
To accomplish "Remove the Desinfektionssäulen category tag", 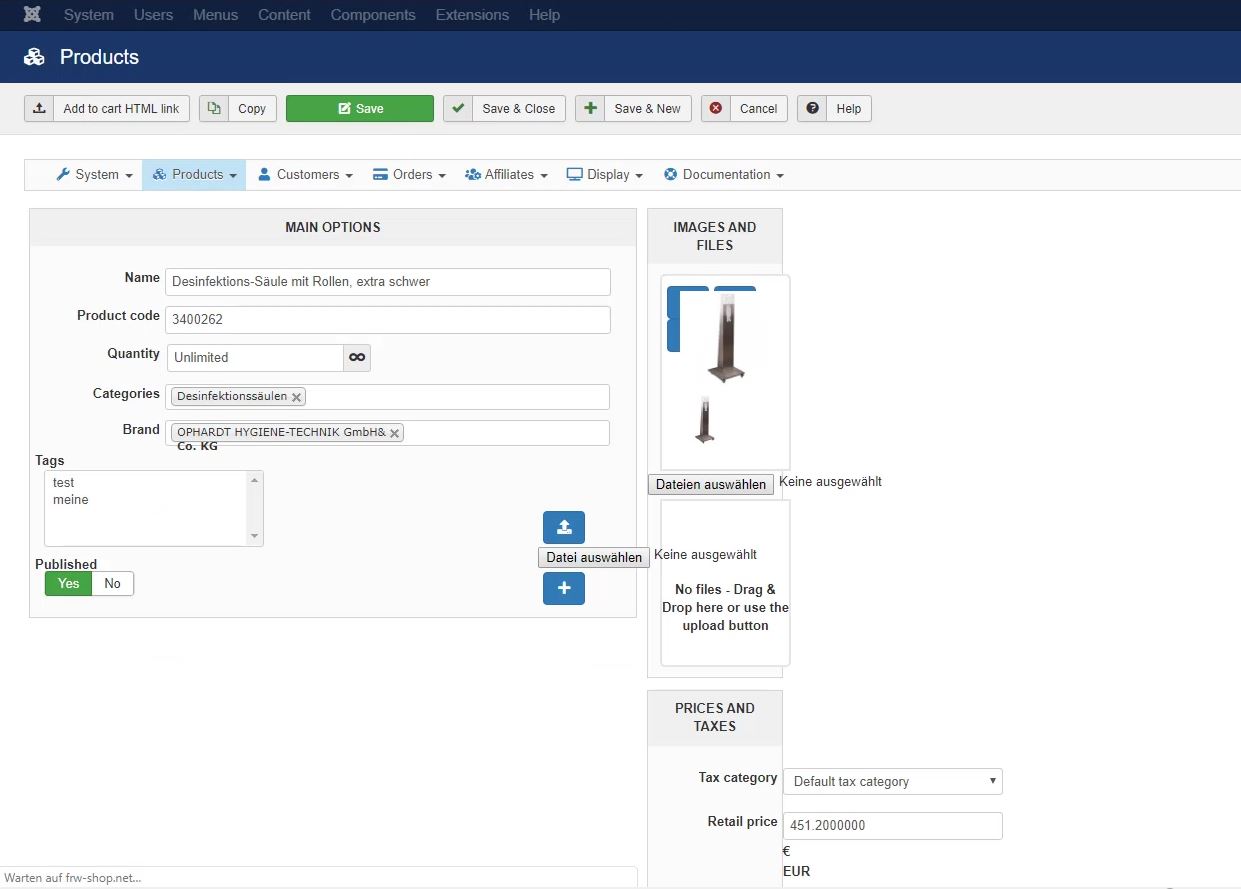I will 296,397.
